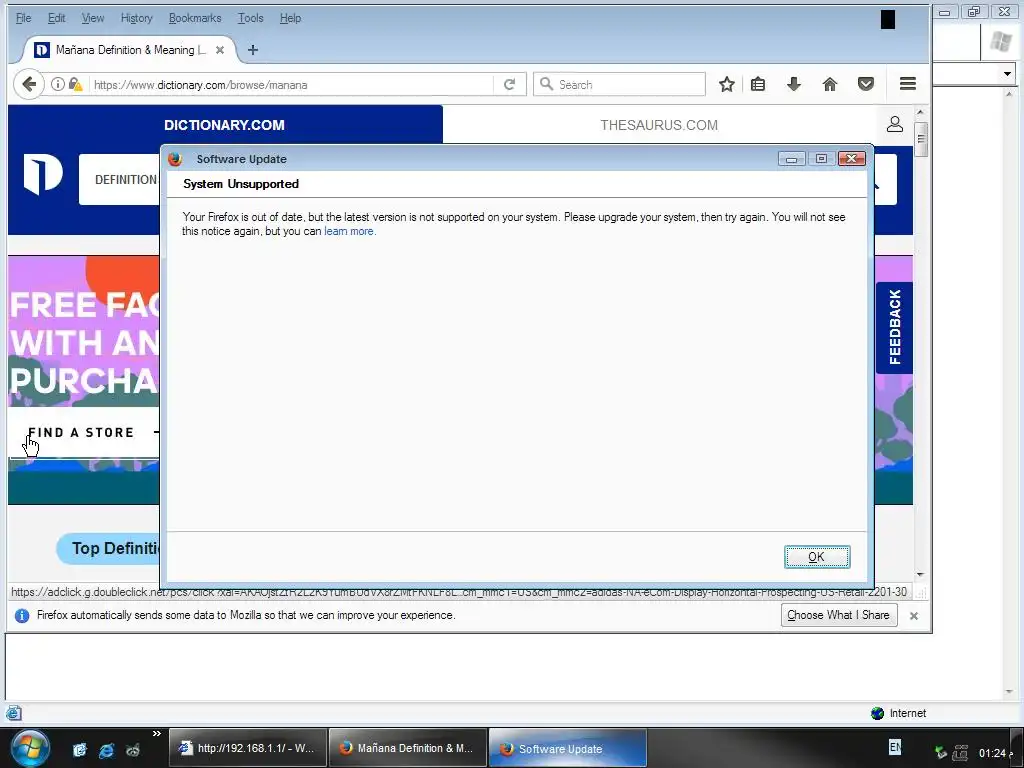The image size is (1024, 768).
Task: Click the padlock warning icon
Action: [x=76, y=84]
